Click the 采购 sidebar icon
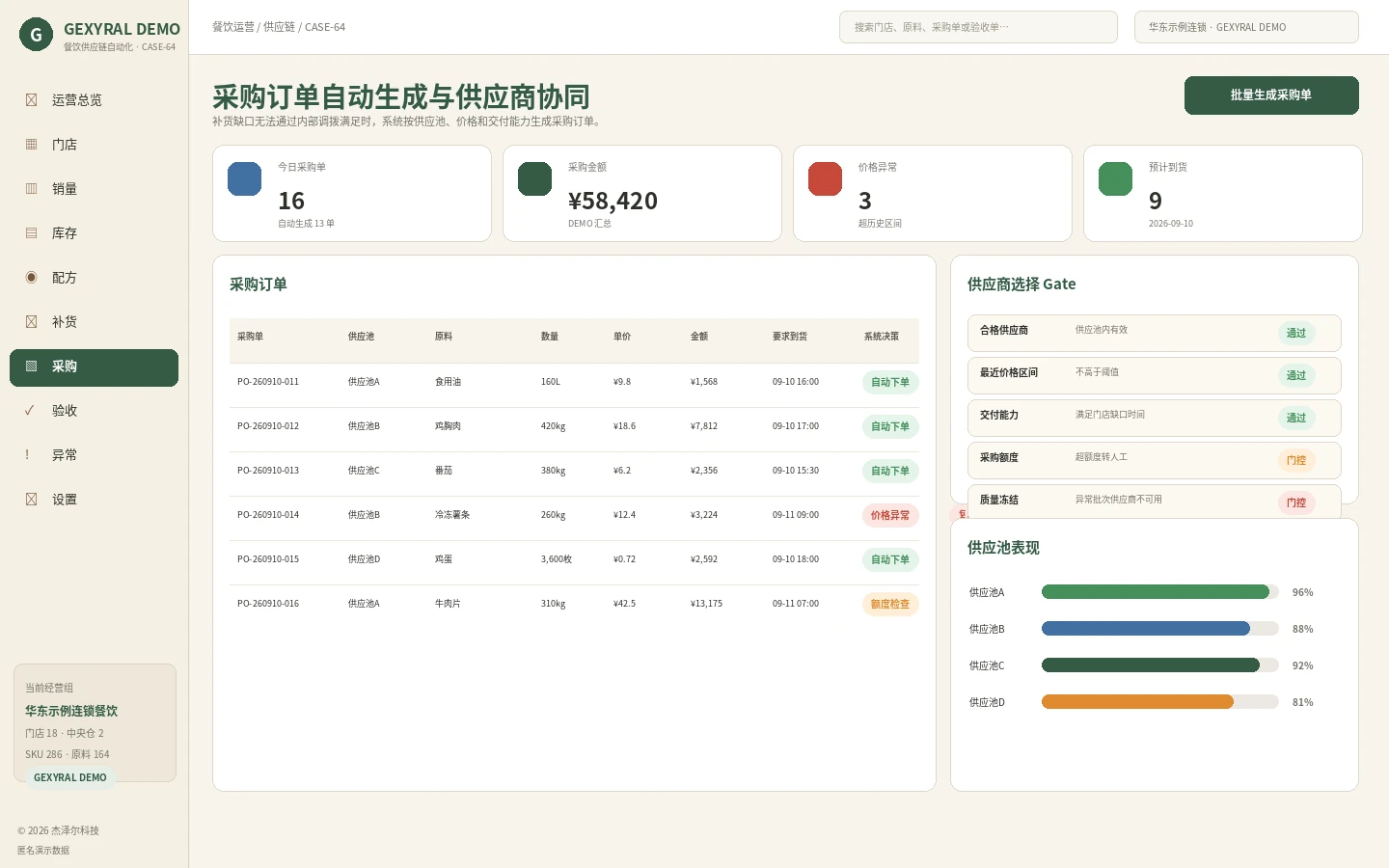The width and height of the screenshot is (1389, 868). (31, 366)
